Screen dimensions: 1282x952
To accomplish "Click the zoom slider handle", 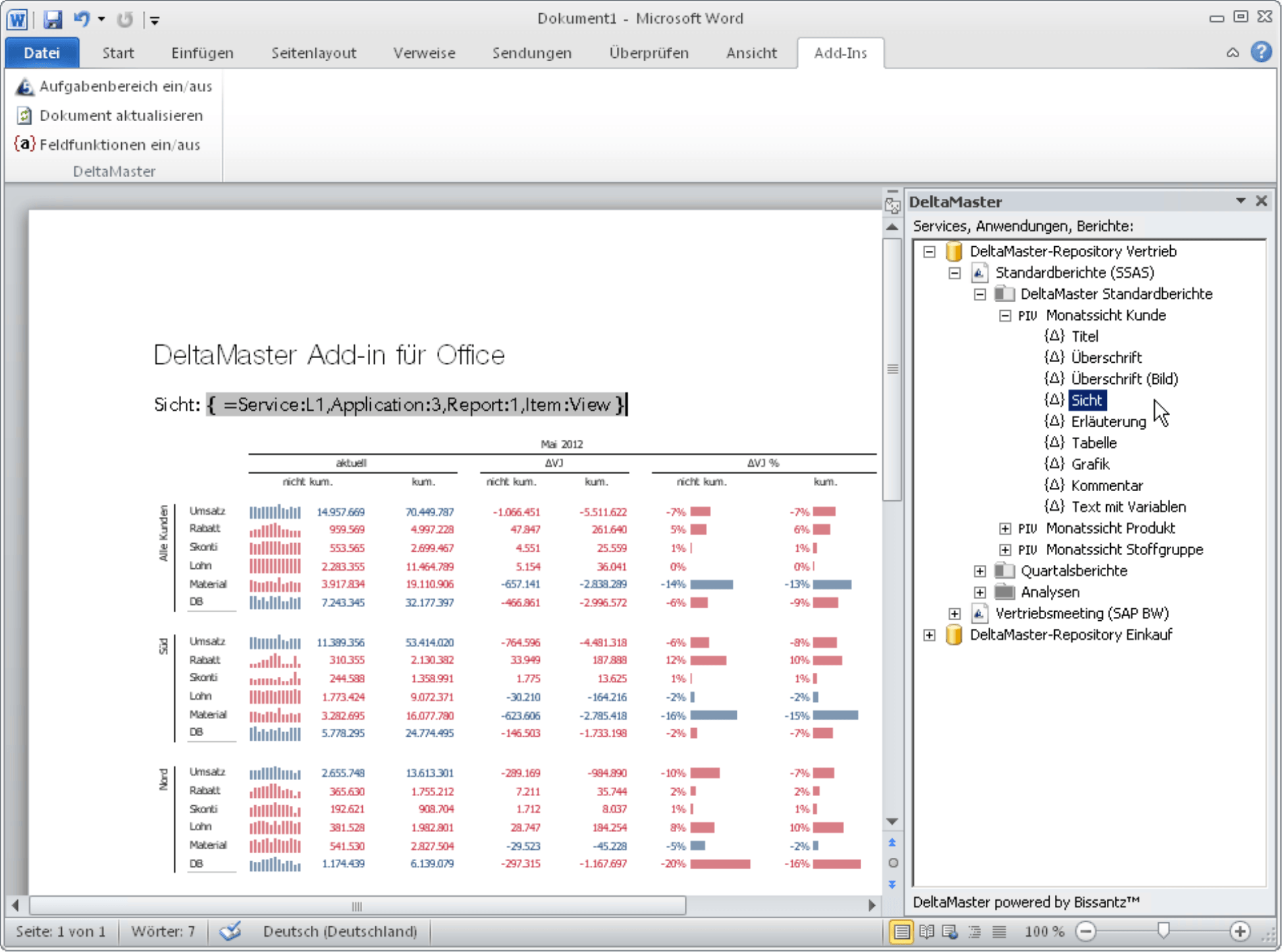I will [x=1163, y=930].
